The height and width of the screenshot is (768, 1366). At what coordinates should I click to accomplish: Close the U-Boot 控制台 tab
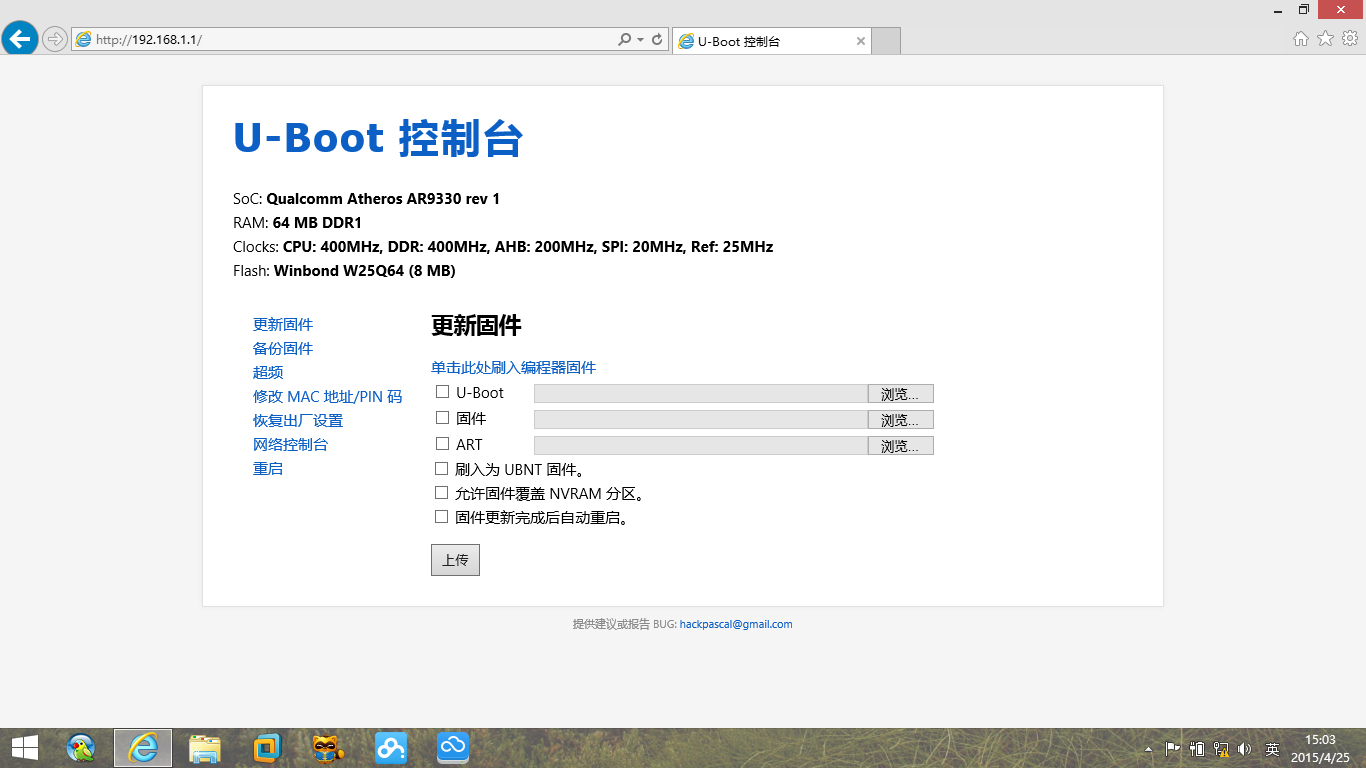[861, 41]
